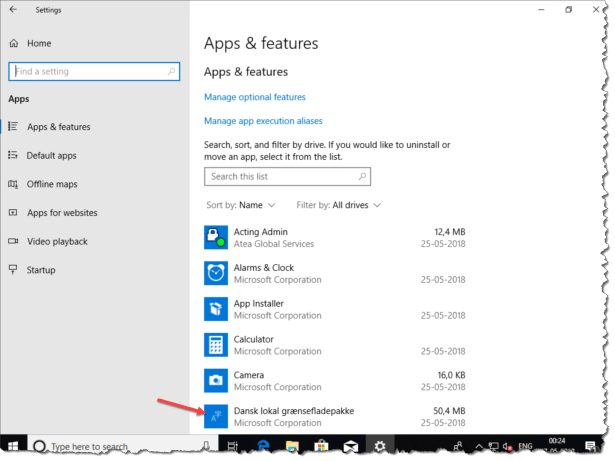
Task: Open Startup section in sidebar
Action: point(41,270)
